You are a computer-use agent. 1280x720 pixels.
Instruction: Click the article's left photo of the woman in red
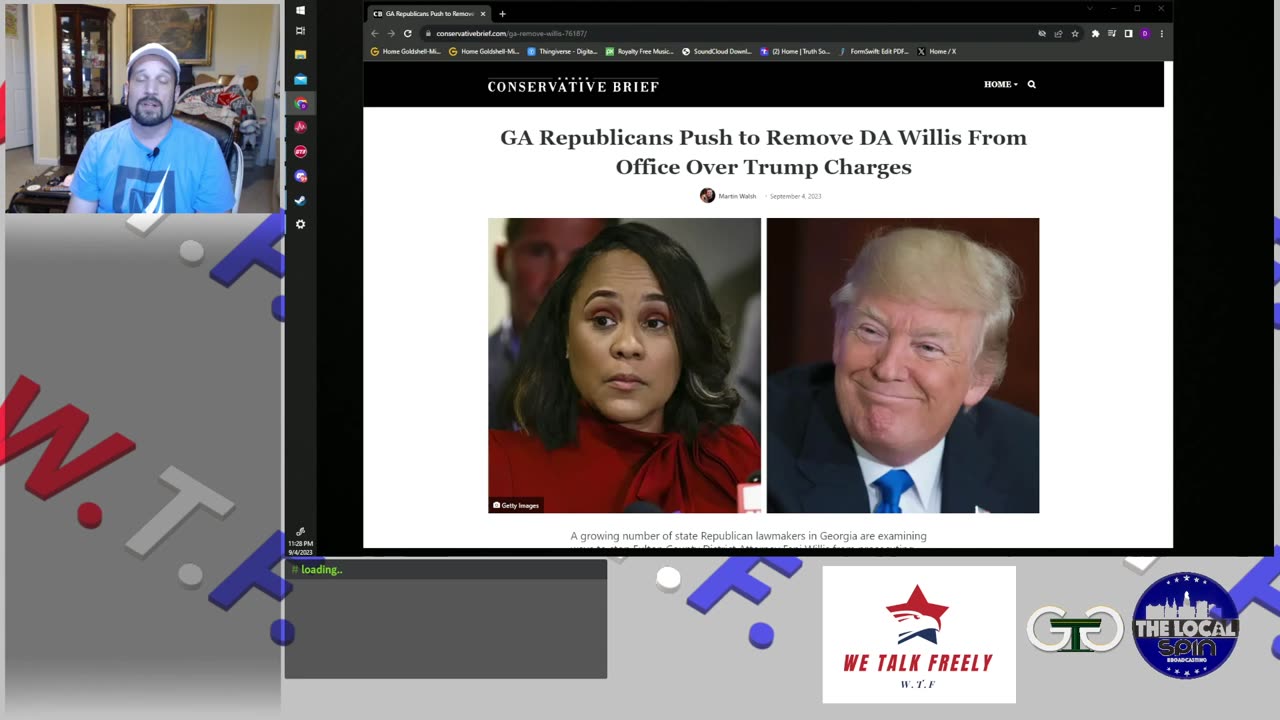coord(624,365)
